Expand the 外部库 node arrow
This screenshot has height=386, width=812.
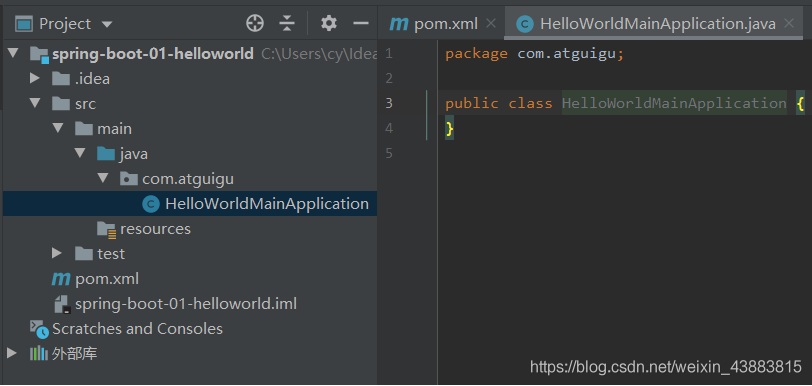click(11, 353)
